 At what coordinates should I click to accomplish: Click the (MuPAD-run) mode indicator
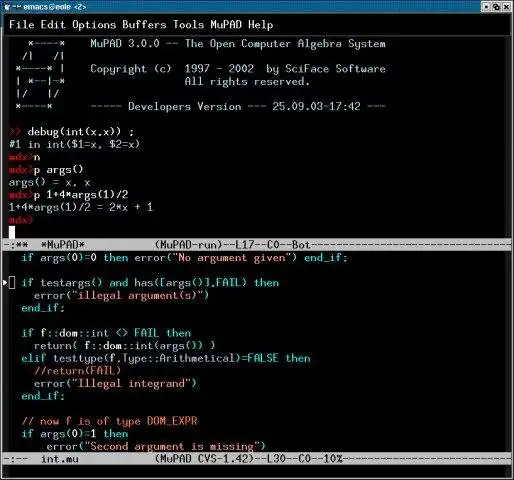[188, 245]
